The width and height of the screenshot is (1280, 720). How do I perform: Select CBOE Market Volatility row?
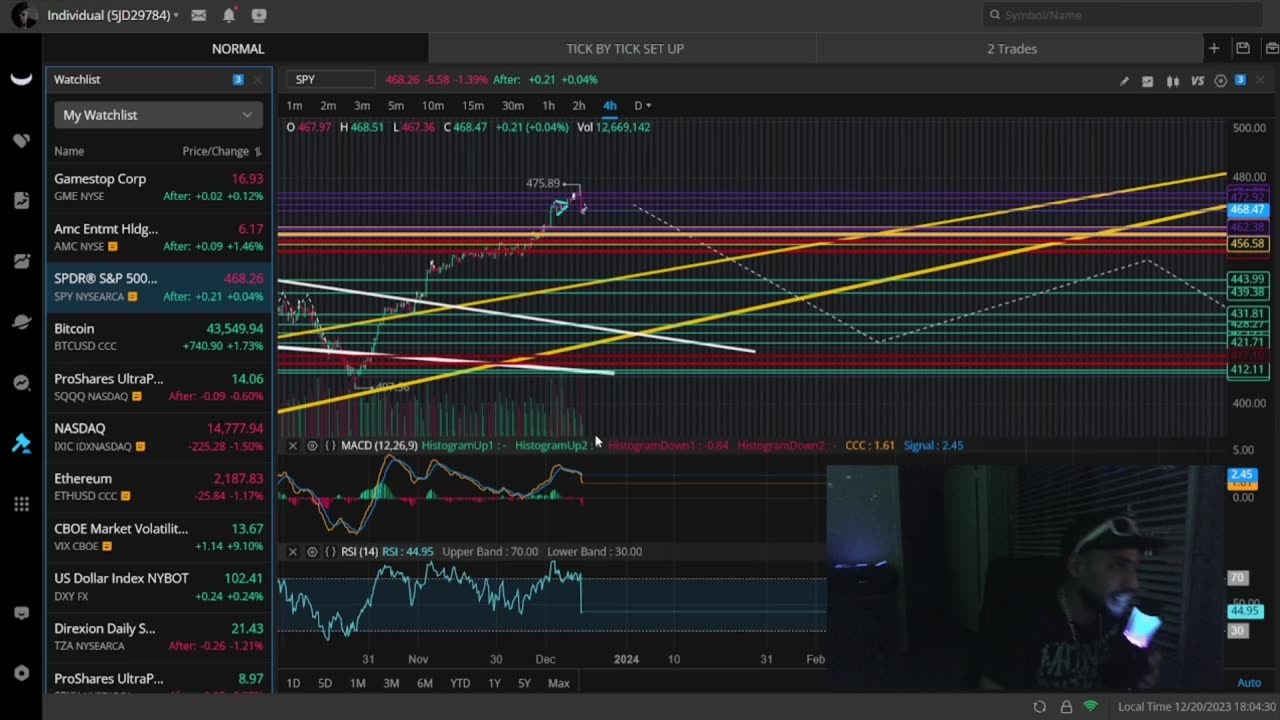pyautogui.click(x=158, y=537)
